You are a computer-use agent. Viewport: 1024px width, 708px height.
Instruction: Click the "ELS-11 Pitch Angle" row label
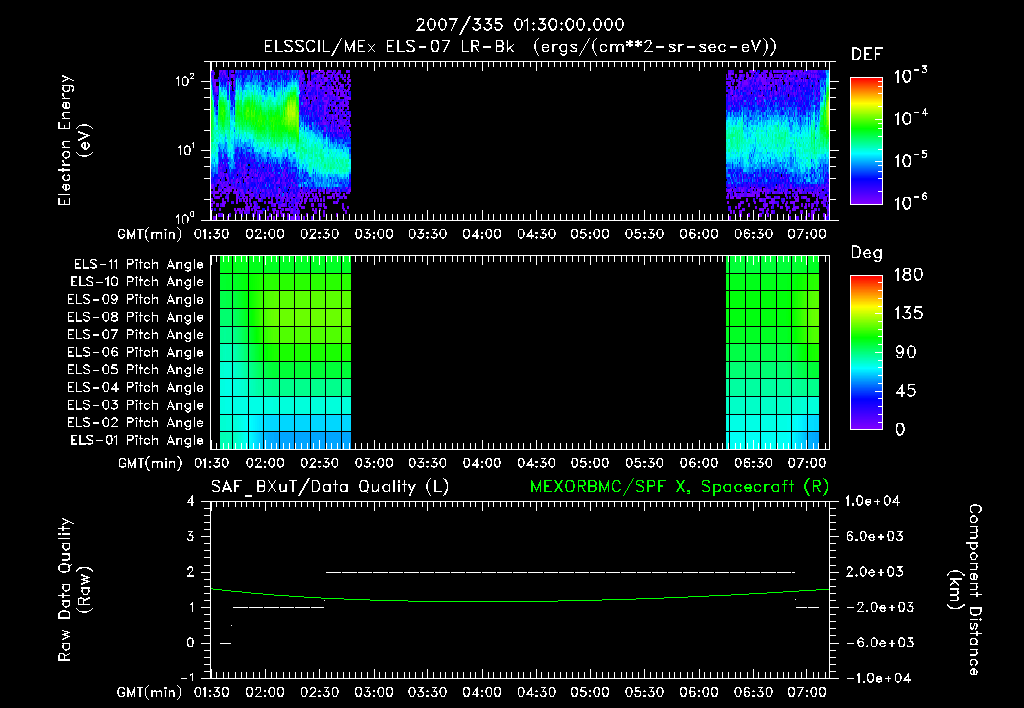(138, 265)
